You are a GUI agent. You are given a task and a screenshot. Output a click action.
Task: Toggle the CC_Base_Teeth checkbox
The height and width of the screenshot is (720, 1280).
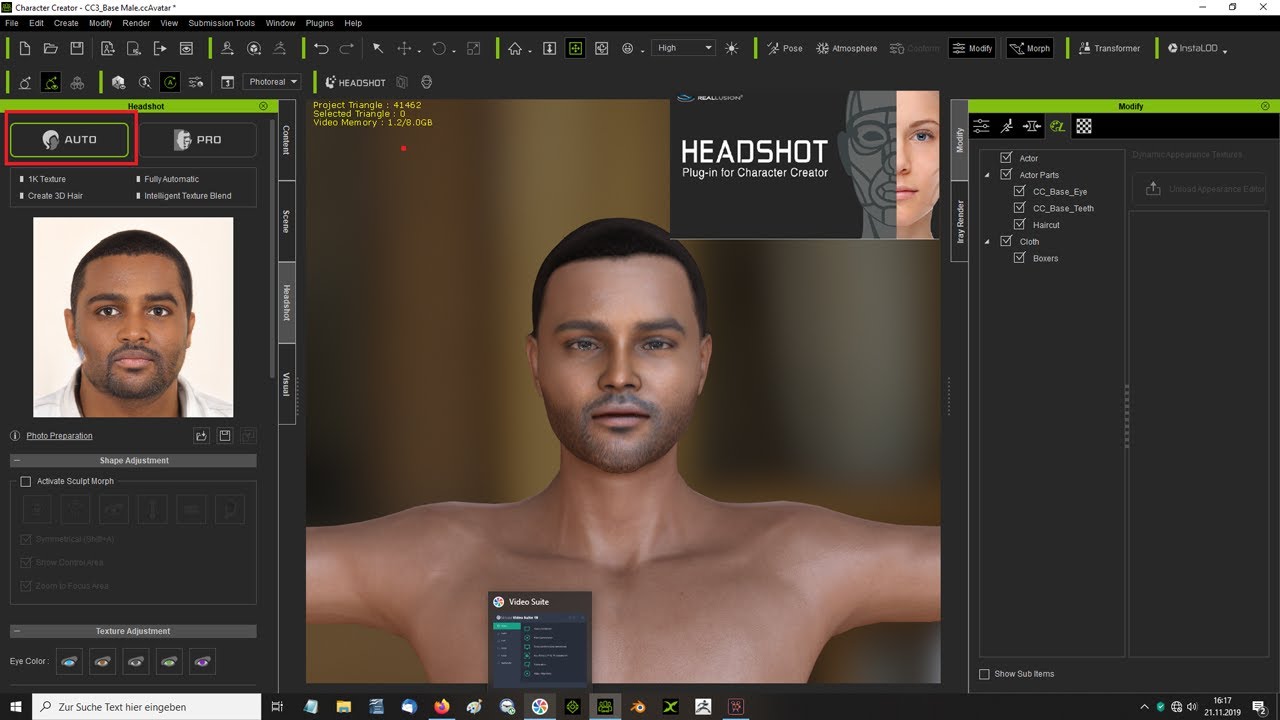(x=1020, y=208)
